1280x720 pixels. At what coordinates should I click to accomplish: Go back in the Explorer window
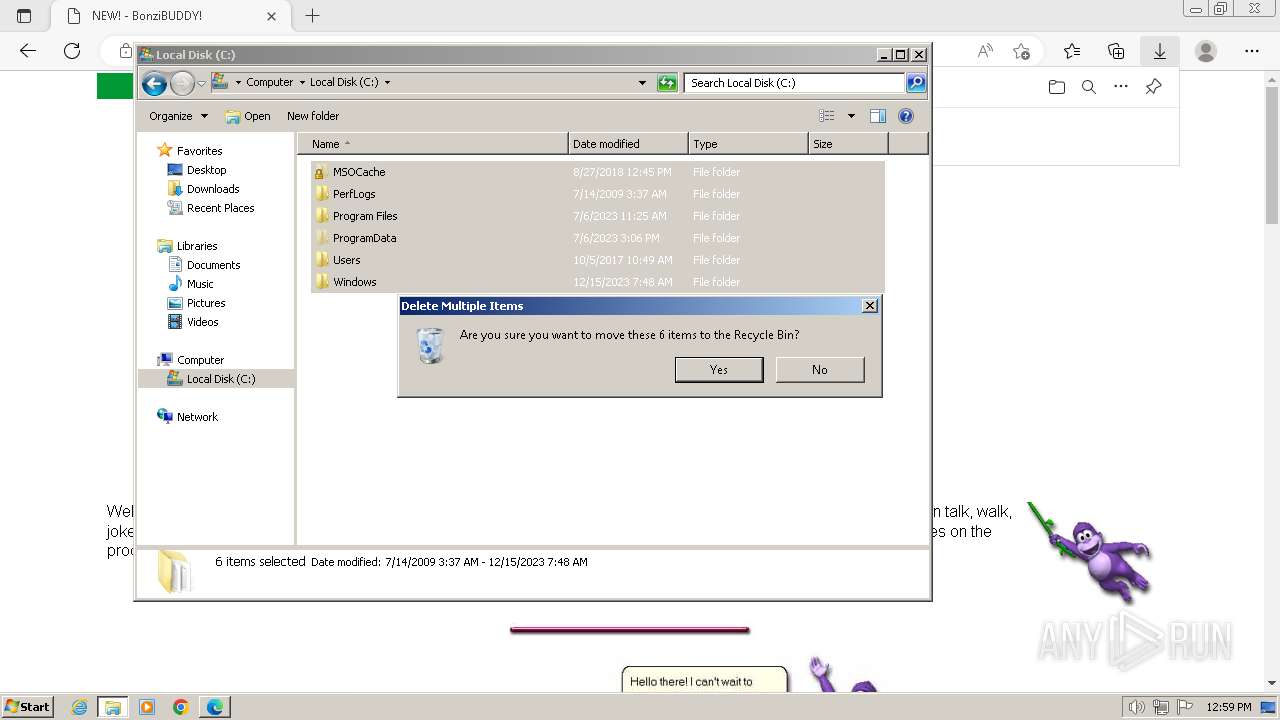(154, 83)
